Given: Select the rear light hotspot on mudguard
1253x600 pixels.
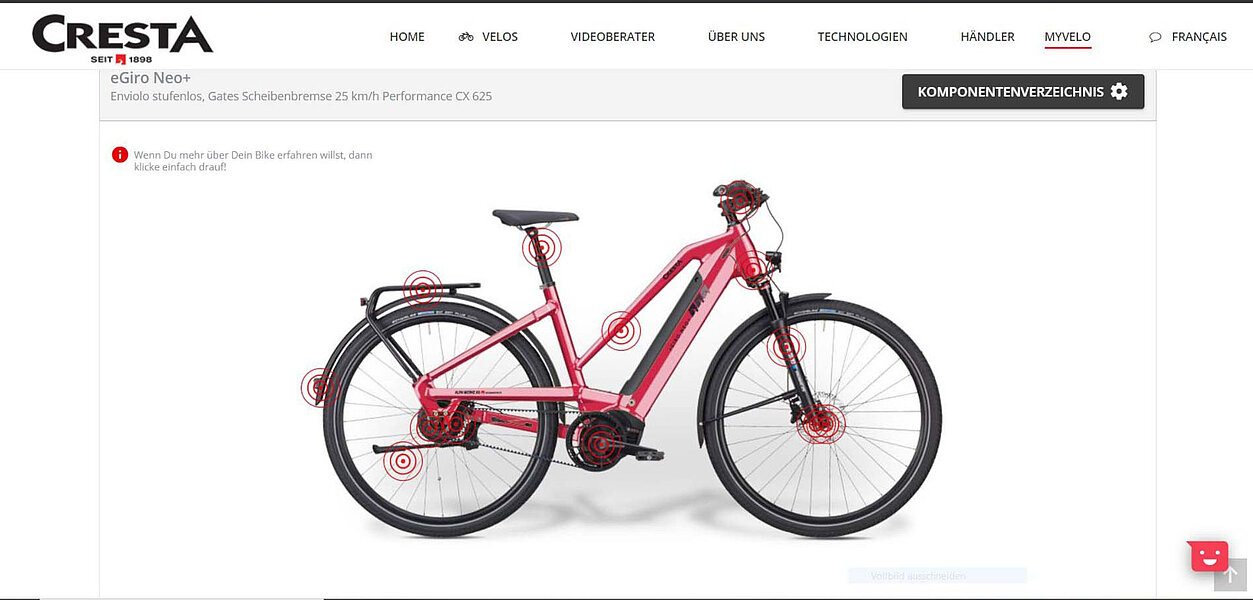Looking at the screenshot, I should coord(320,387).
